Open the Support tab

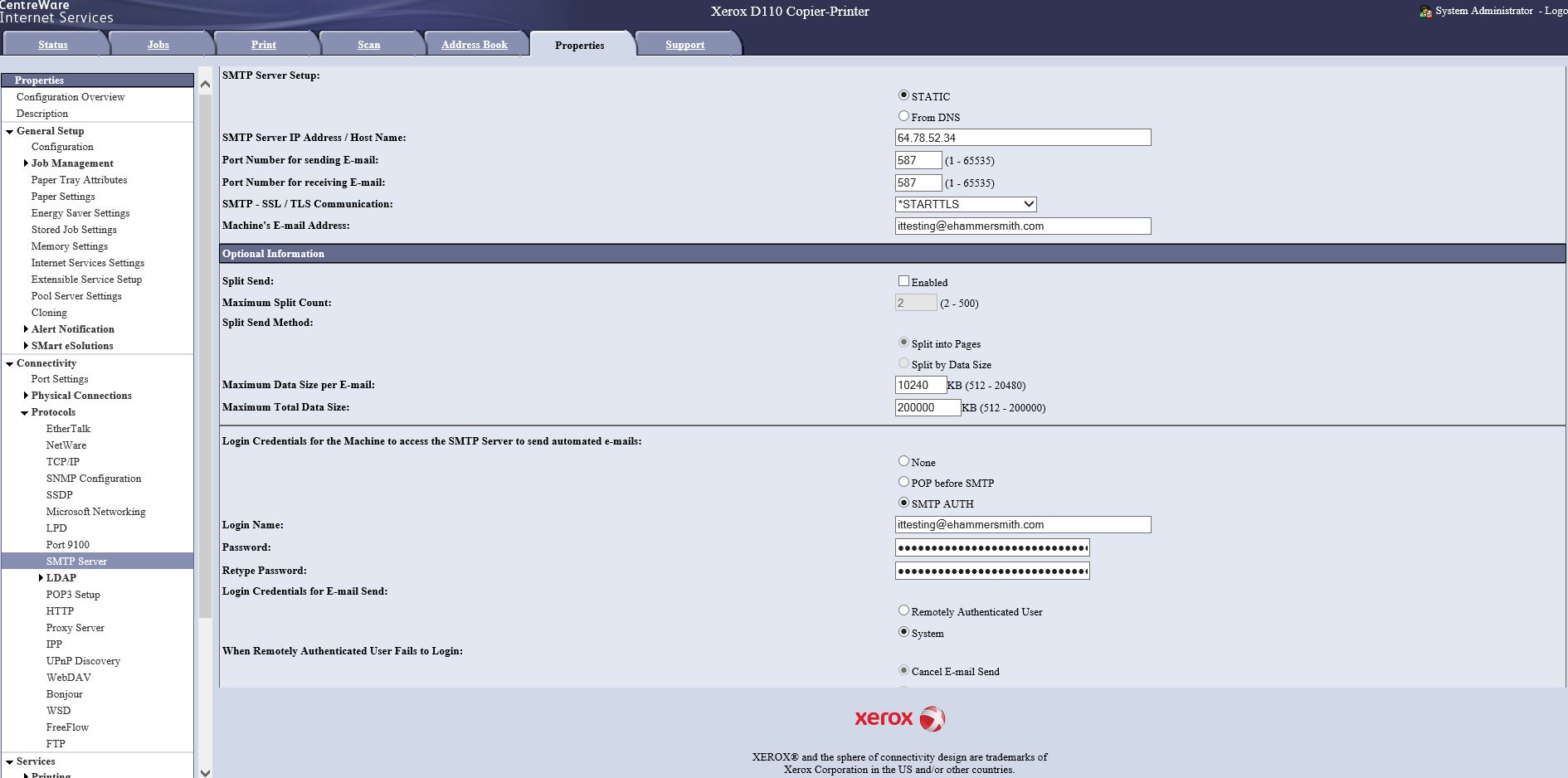pyautogui.click(x=685, y=45)
